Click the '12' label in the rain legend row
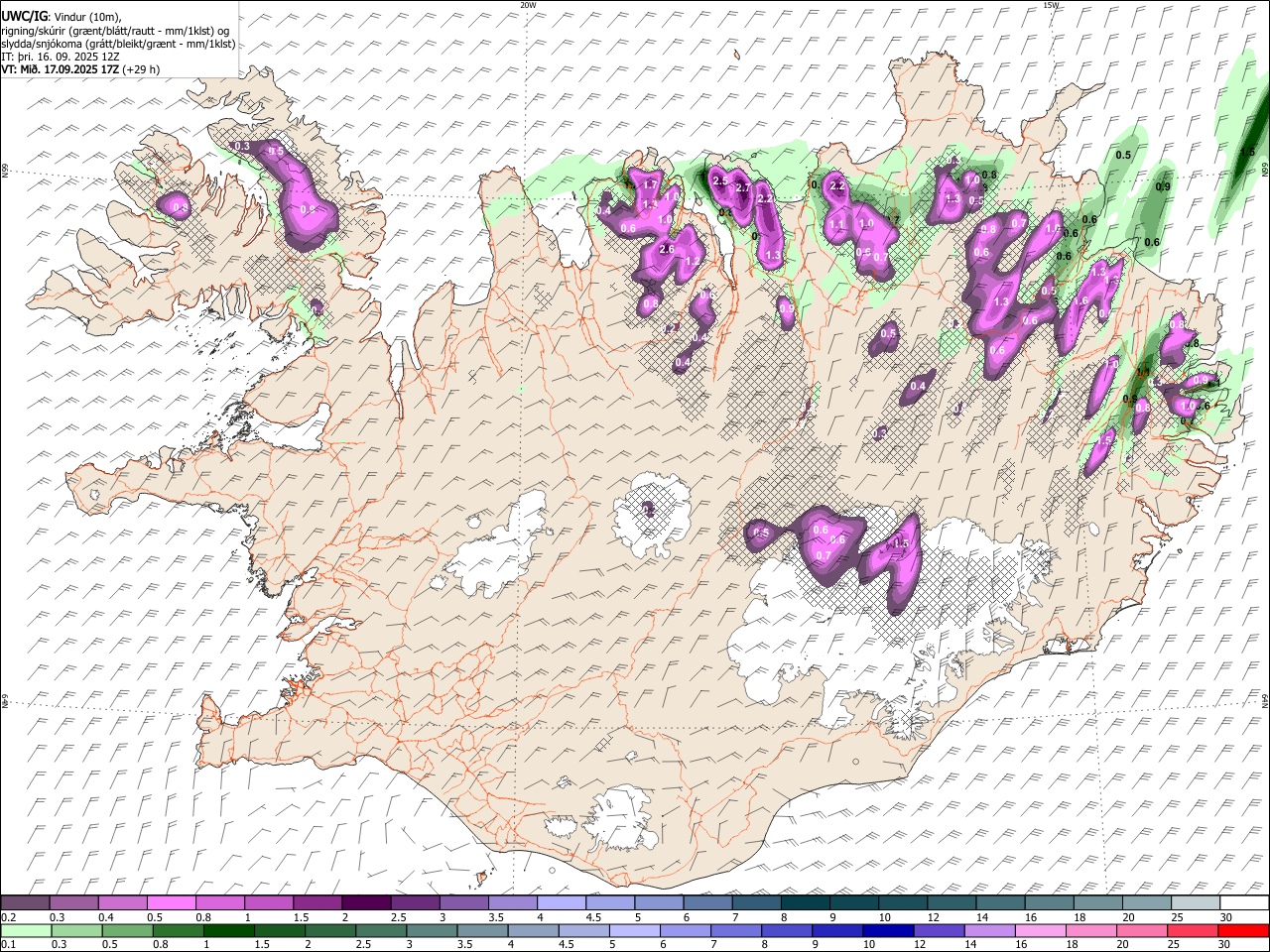The height and width of the screenshot is (952, 1270). [919, 944]
